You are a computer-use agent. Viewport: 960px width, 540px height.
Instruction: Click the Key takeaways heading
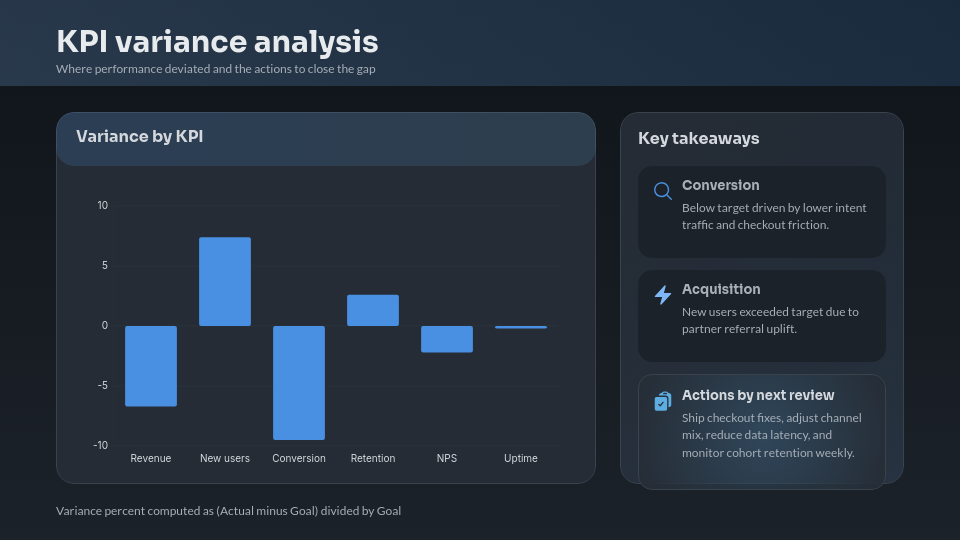[x=698, y=139]
